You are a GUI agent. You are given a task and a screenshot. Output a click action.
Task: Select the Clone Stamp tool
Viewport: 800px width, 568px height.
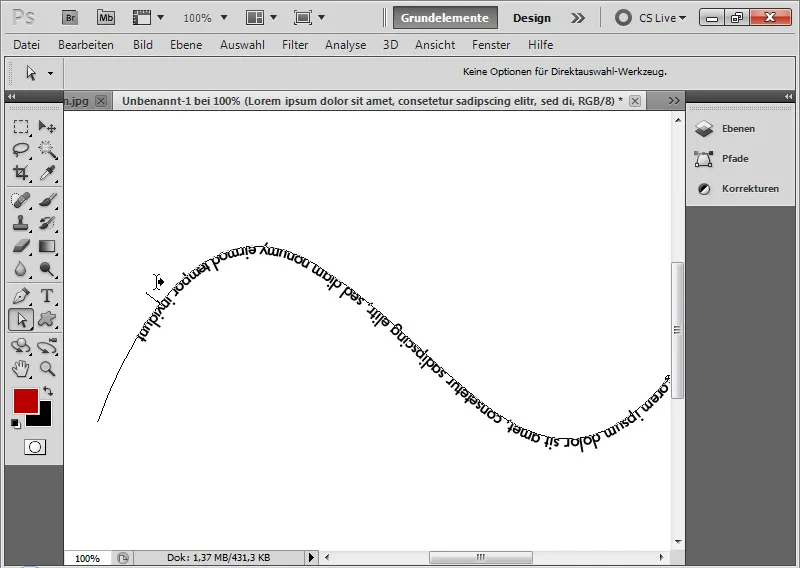(21, 223)
